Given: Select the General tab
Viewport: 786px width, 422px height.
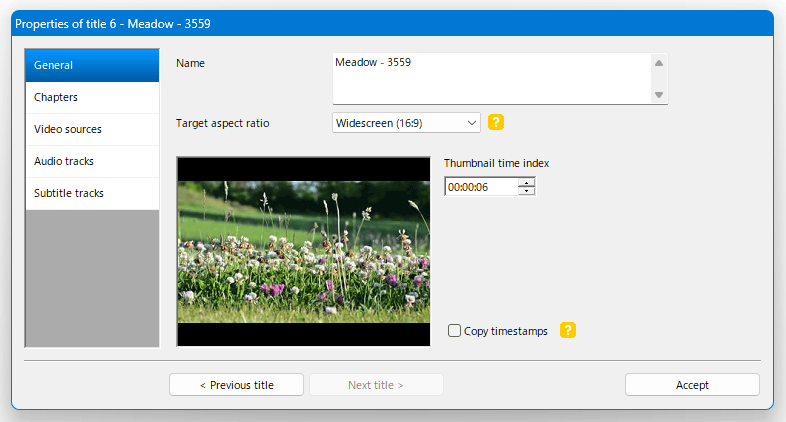Looking at the screenshot, I should click(92, 65).
